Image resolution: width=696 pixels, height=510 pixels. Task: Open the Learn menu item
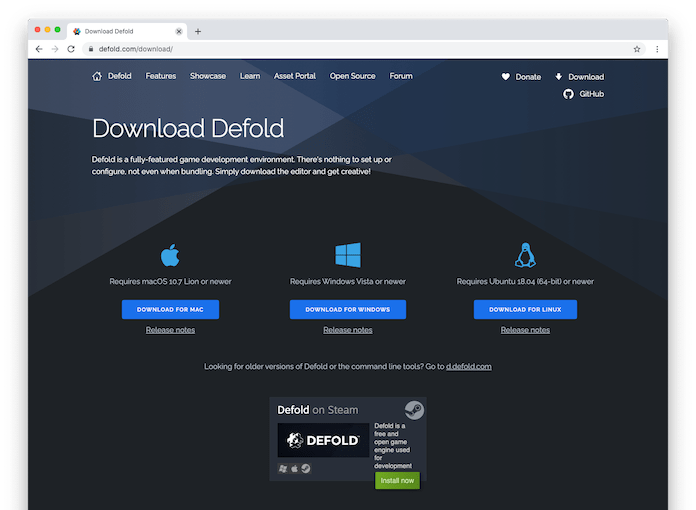click(250, 76)
